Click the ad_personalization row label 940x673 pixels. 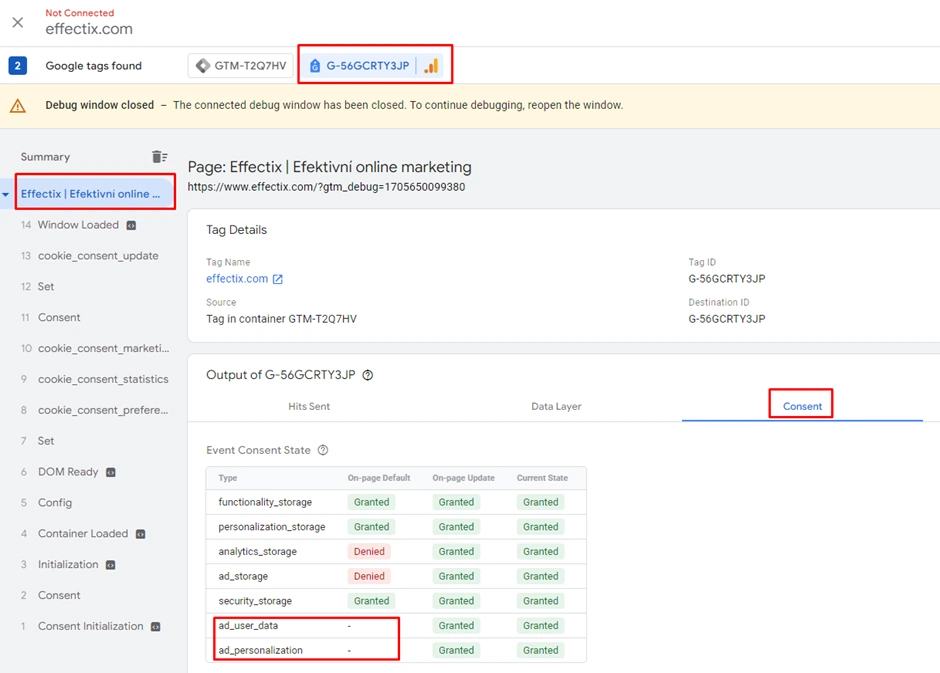260,650
